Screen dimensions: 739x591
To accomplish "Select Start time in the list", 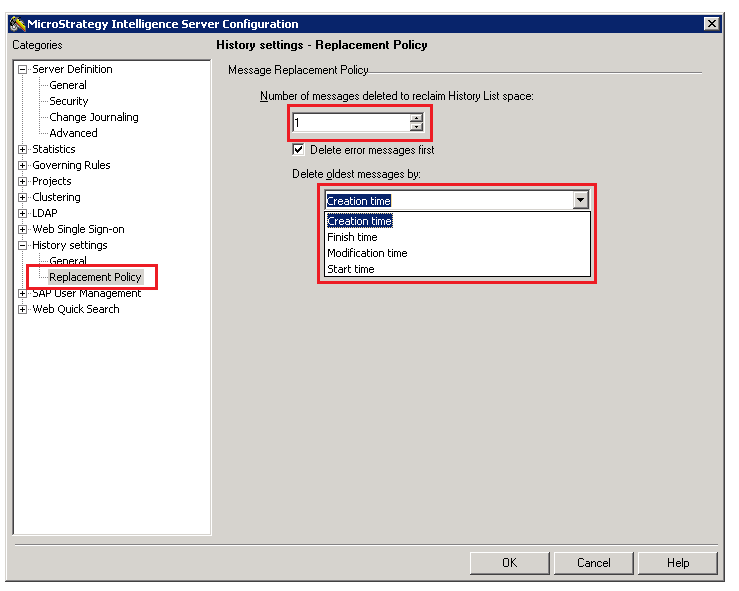I will (x=350, y=269).
